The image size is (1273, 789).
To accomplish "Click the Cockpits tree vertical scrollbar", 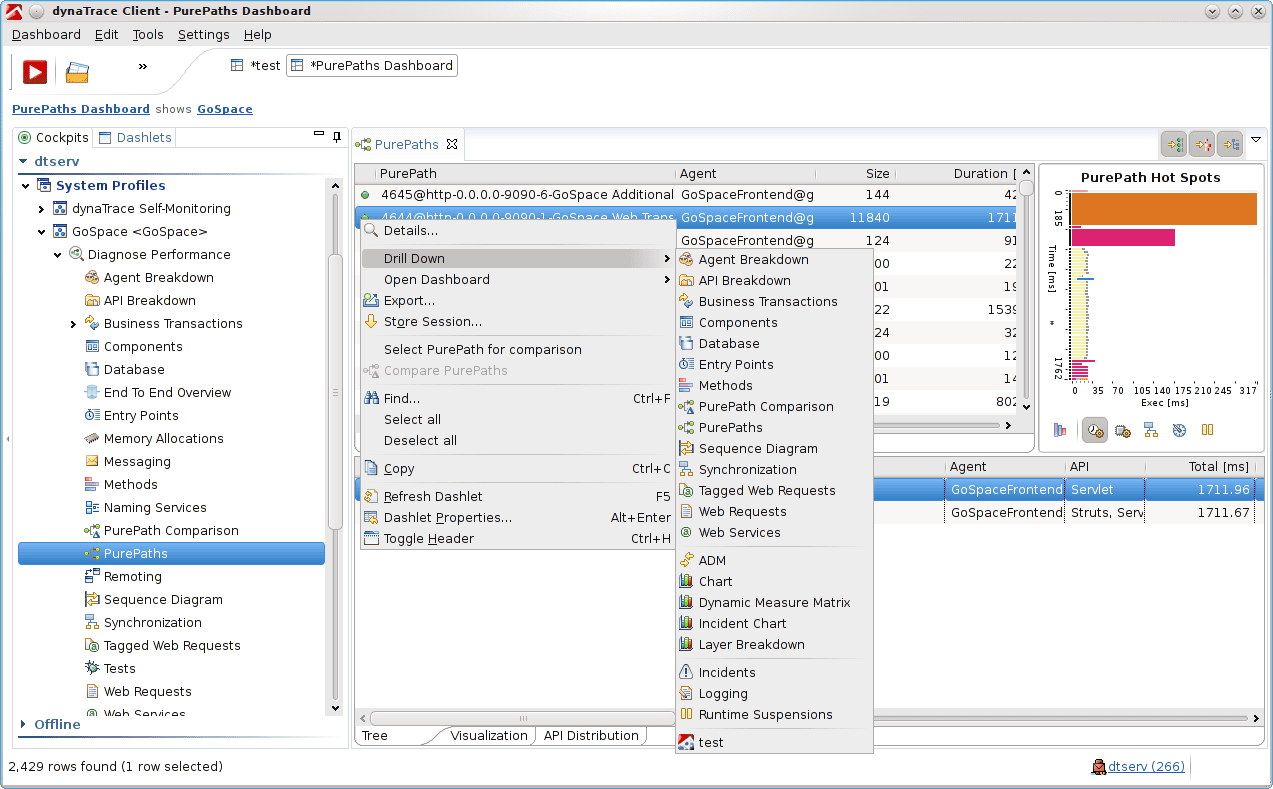I will tap(335, 390).
